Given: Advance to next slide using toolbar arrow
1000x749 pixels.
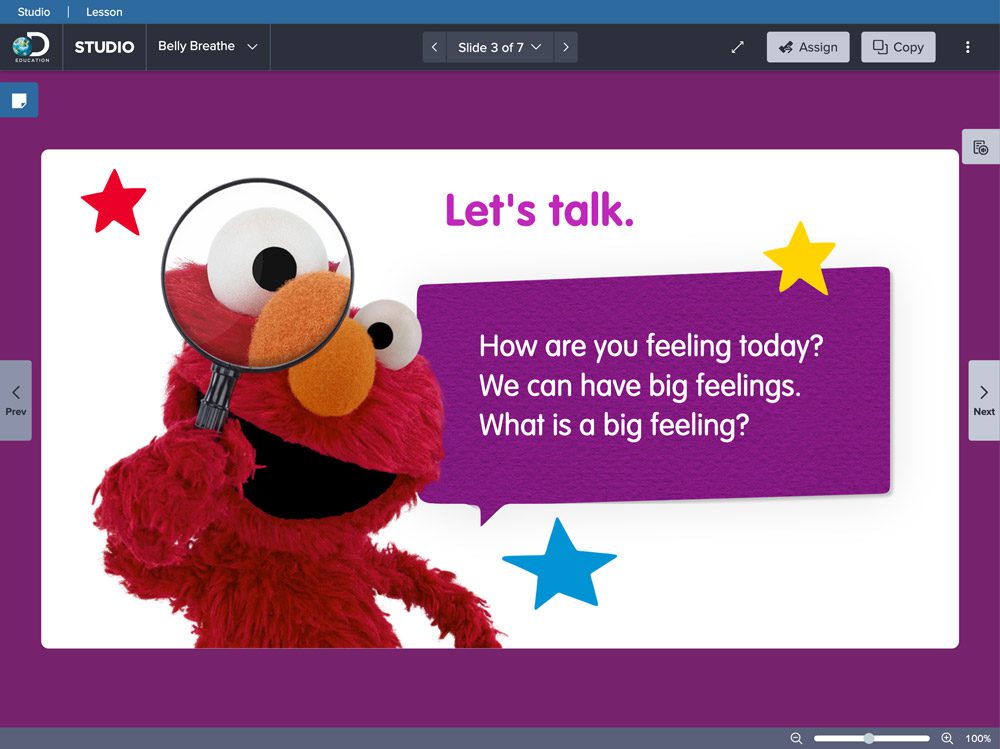Looking at the screenshot, I should click(x=565, y=47).
